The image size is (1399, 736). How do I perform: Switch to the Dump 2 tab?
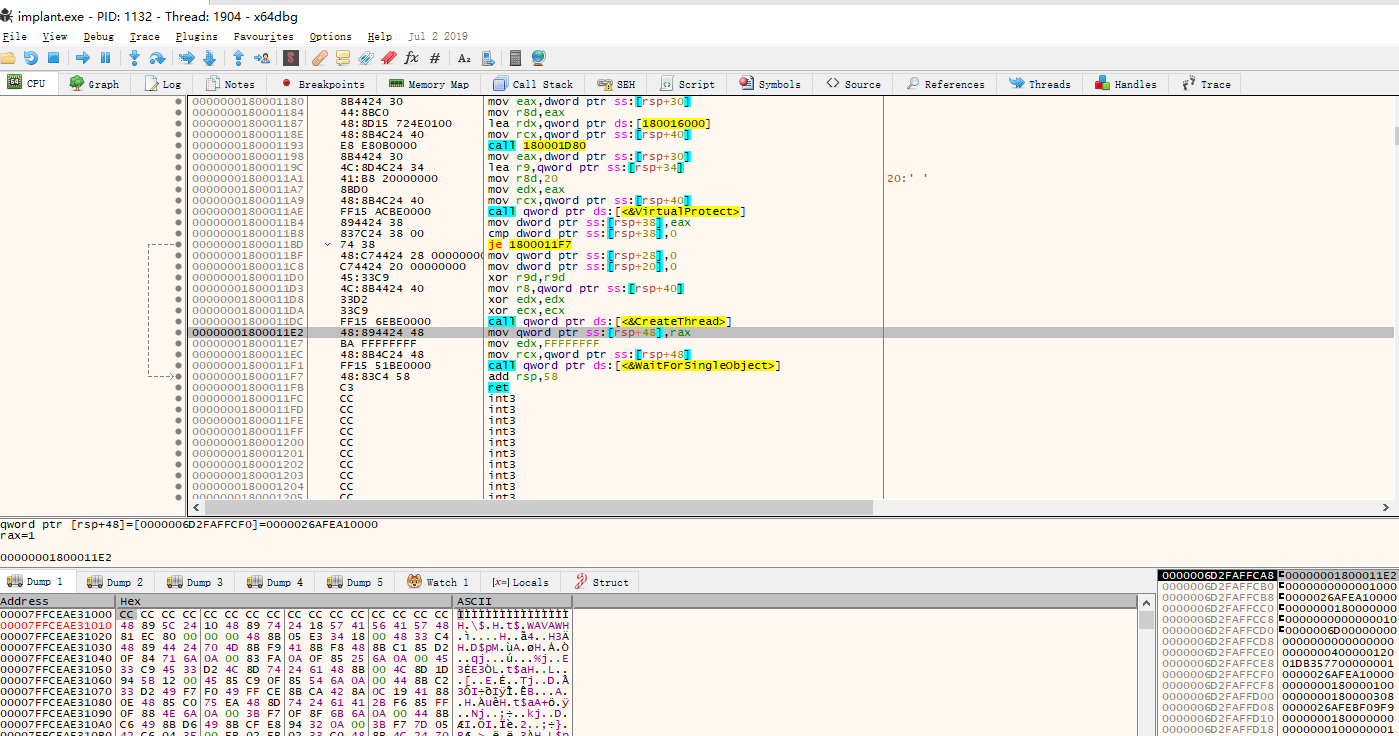pos(115,582)
